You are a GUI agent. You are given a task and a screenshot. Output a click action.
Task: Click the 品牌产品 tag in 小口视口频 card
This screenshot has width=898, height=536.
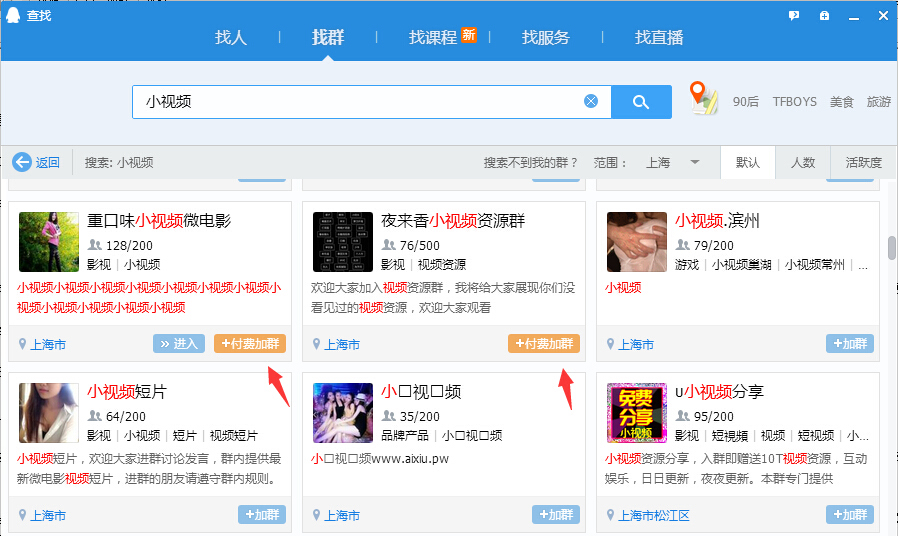click(x=405, y=436)
